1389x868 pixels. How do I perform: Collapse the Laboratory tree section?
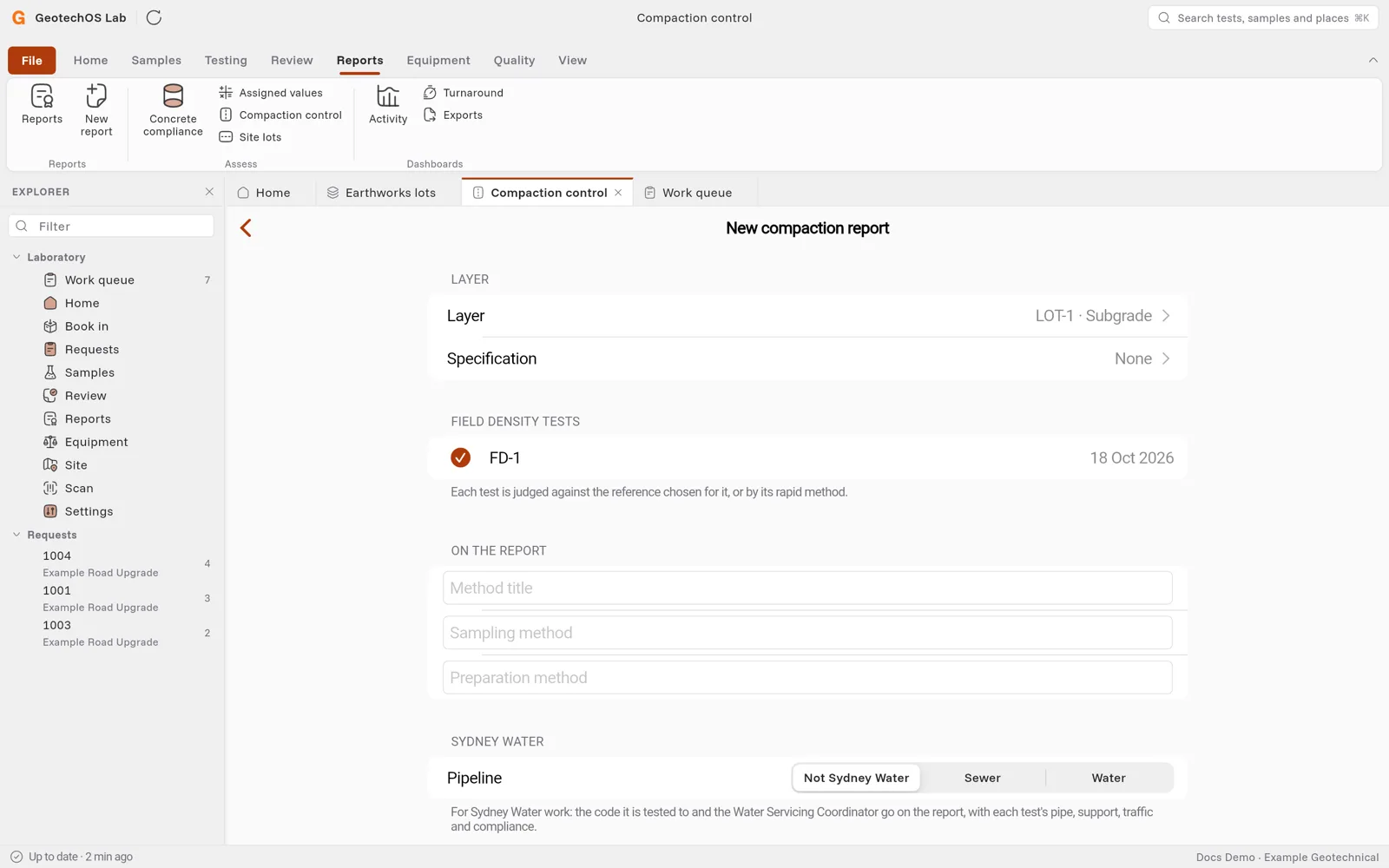click(16, 257)
